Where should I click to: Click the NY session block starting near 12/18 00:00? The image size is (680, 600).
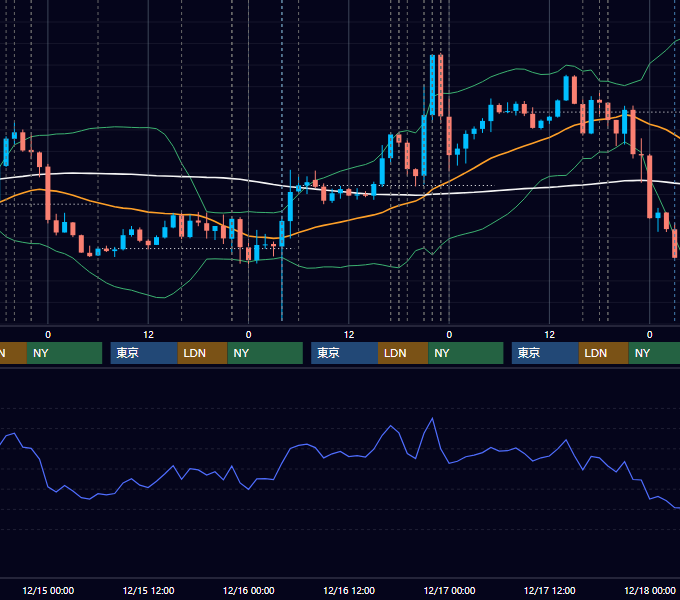pos(654,353)
